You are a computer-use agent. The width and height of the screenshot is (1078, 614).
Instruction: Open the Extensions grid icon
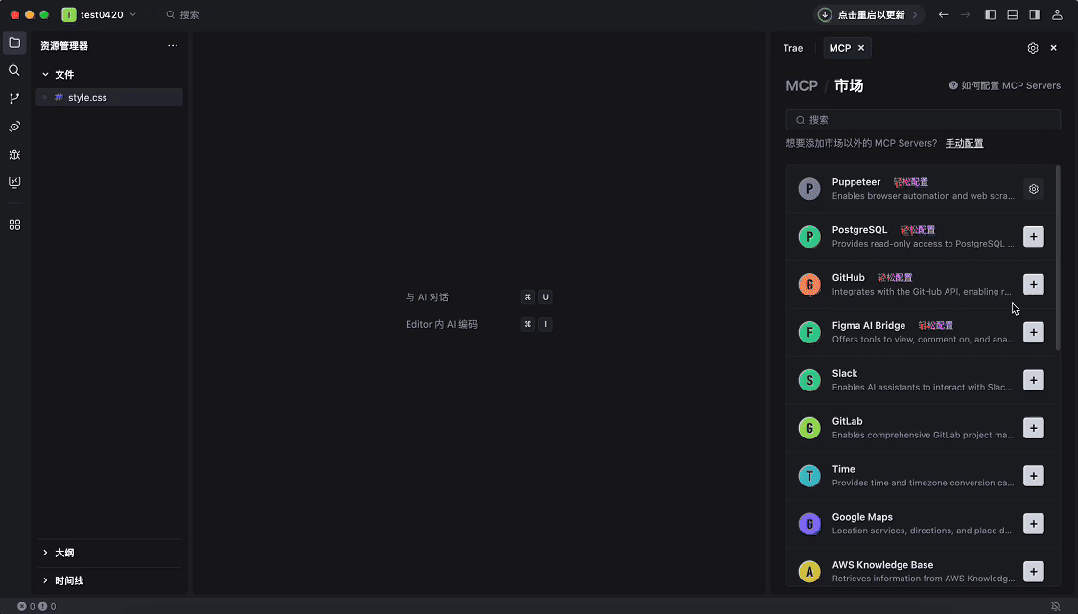pyautogui.click(x=14, y=225)
